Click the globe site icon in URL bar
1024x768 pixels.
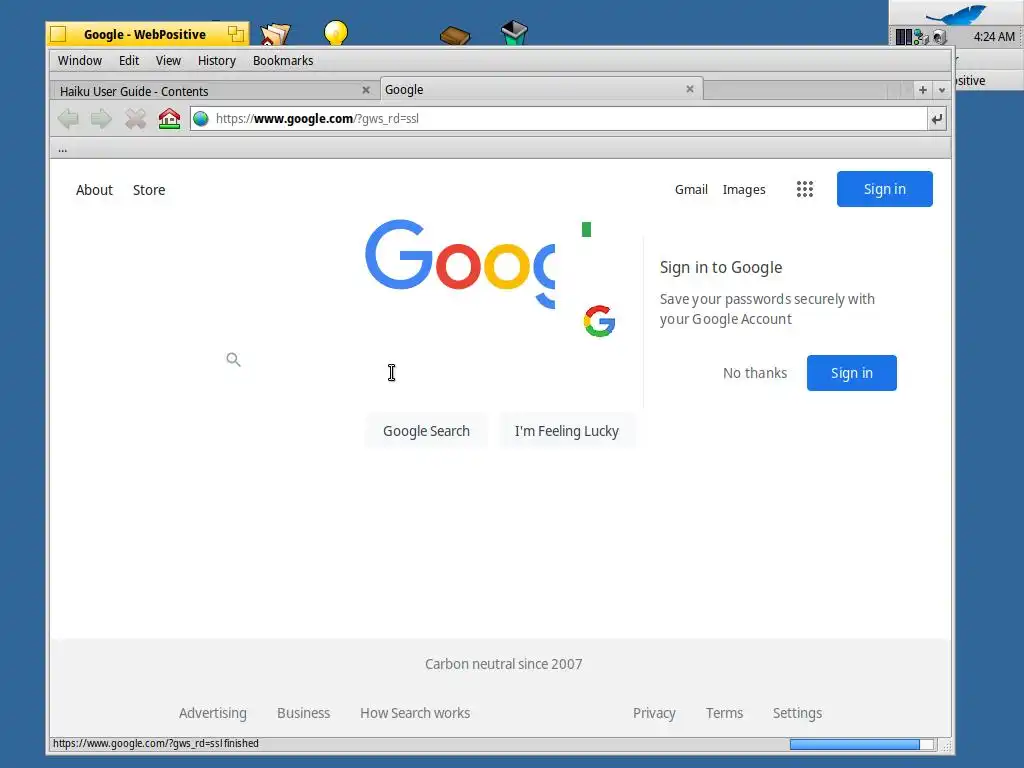201,119
